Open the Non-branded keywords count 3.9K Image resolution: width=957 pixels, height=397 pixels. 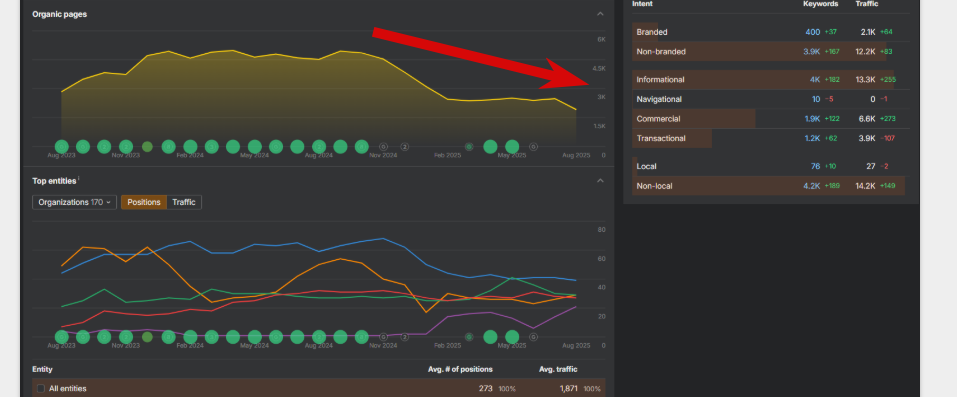pyautogui.click(x=812, y=51)
